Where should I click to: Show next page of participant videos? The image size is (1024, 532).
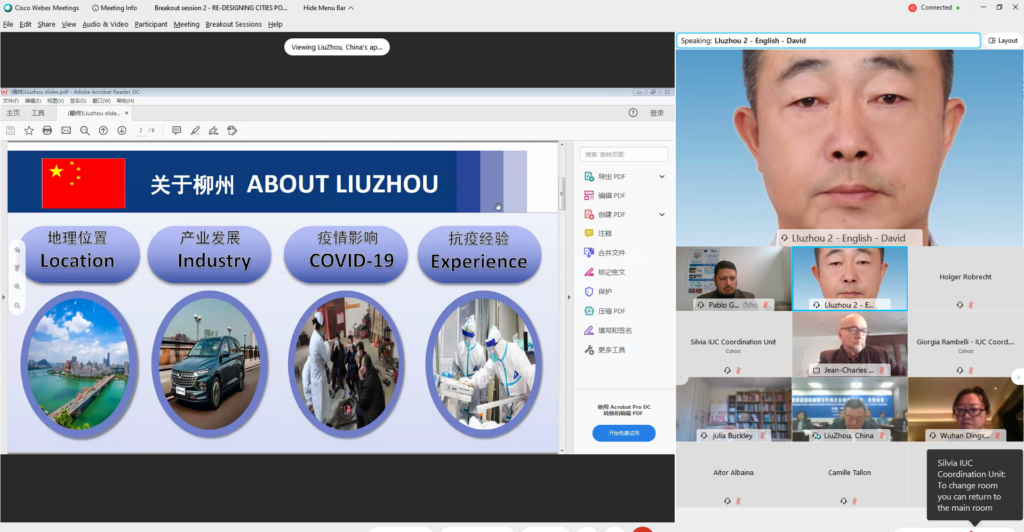coord(1017,377)
